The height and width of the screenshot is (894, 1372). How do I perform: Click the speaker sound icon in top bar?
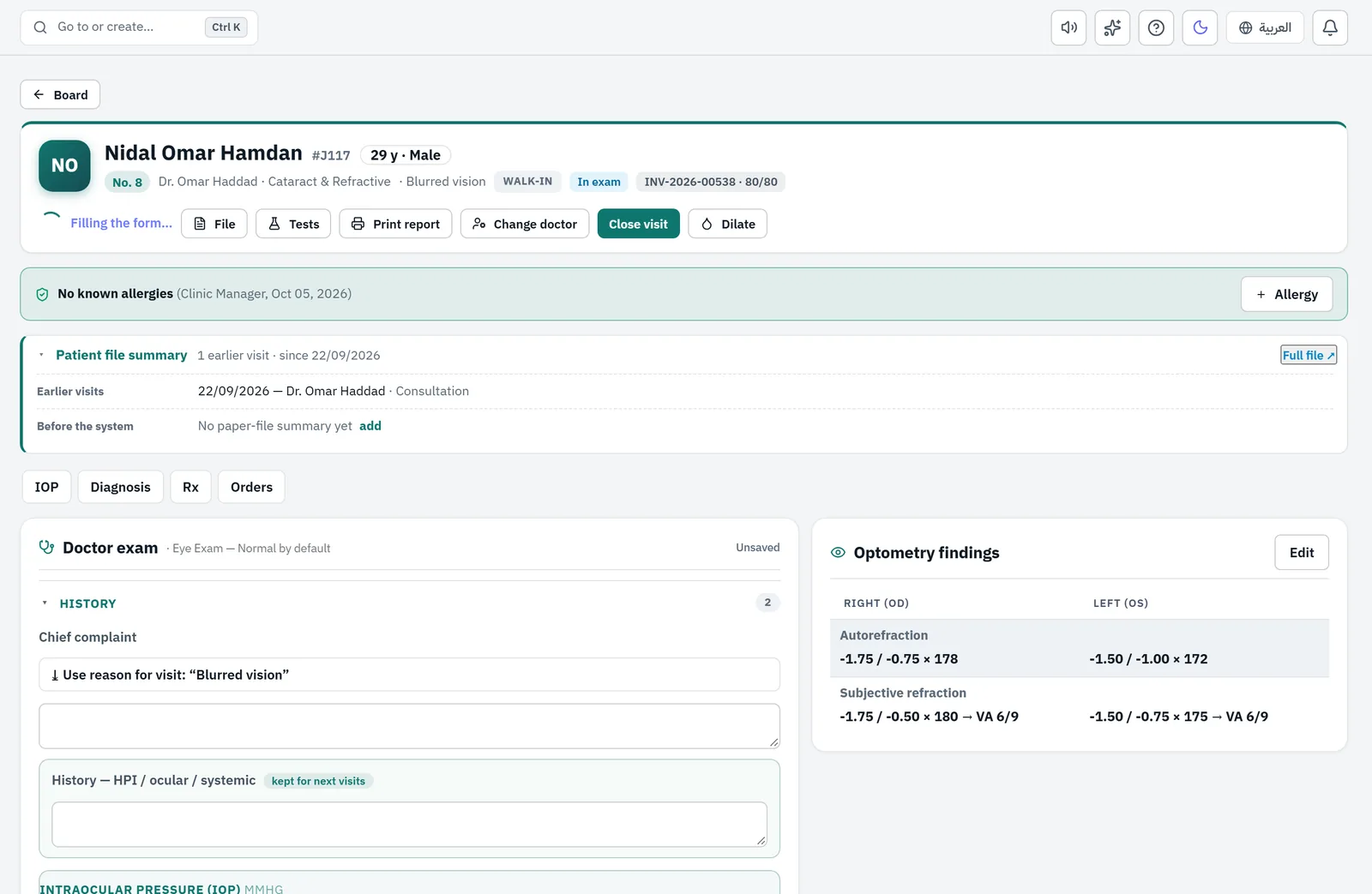click(1068, 27)
